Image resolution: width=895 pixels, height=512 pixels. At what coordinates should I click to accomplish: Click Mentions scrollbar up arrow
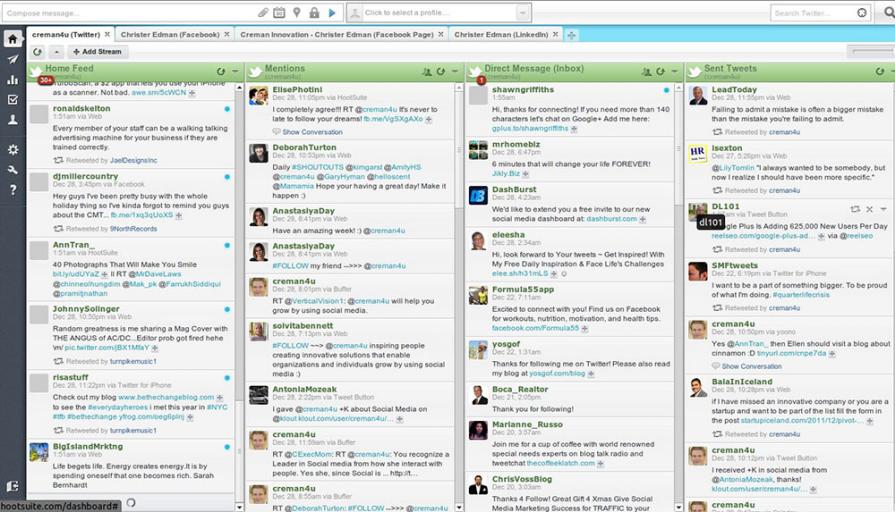[459, 88]
